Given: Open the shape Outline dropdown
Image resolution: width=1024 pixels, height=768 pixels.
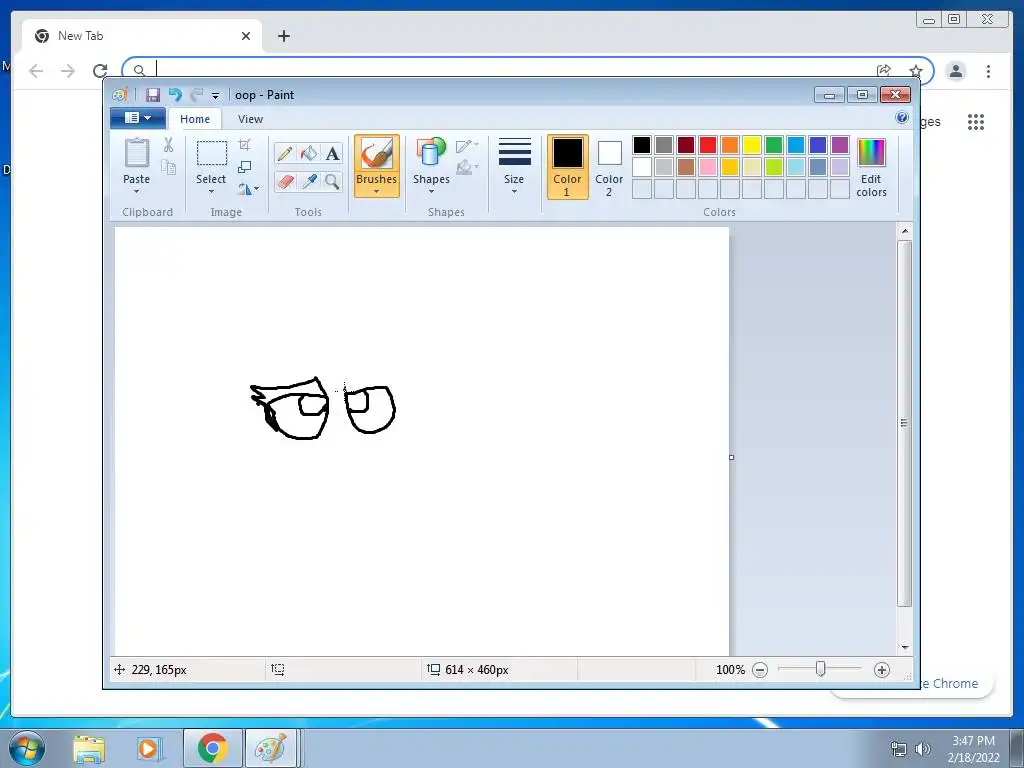Looking at the screenshot, I should 467,146.
